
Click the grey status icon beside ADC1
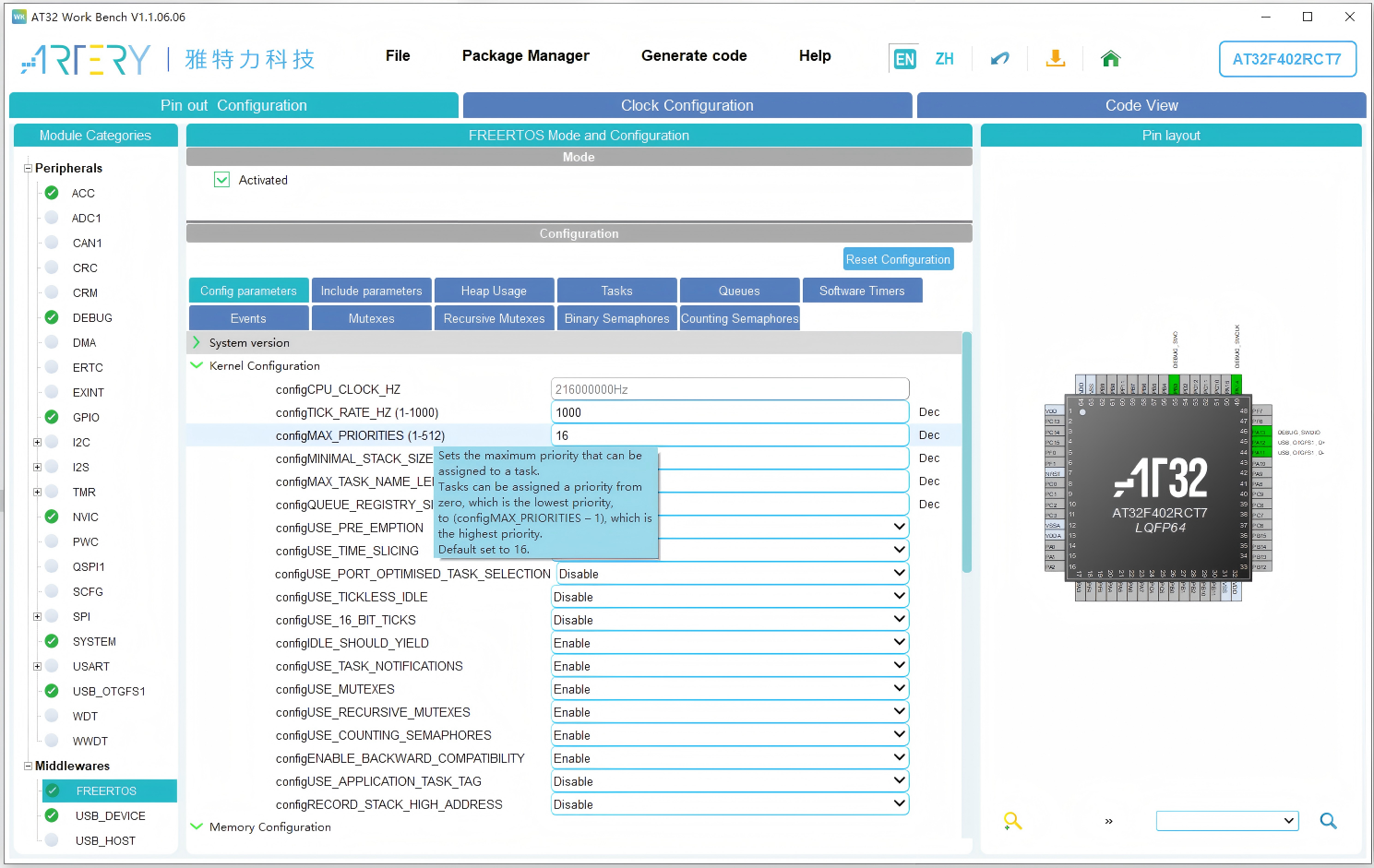tap(52, 218)
